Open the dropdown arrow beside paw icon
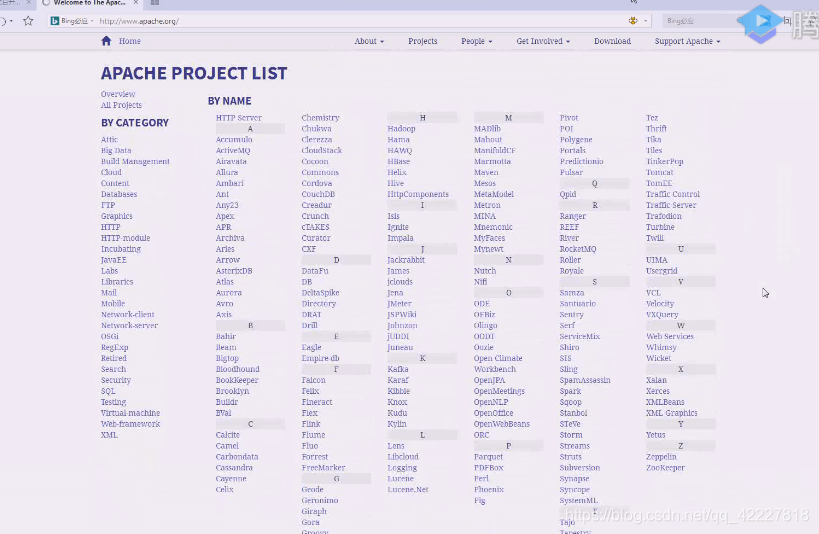 pos(646,21)
